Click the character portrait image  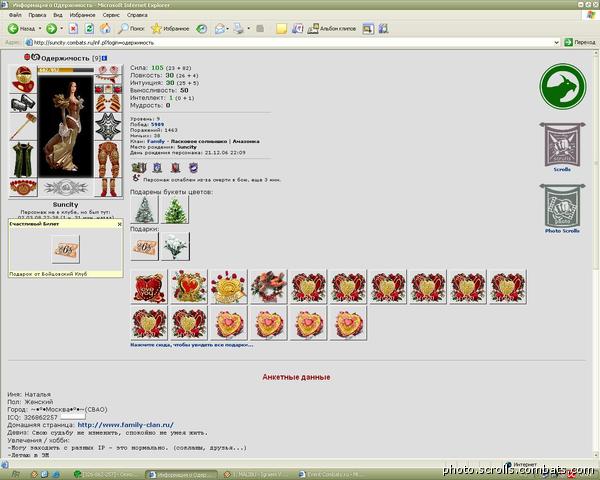coord(65,126)
